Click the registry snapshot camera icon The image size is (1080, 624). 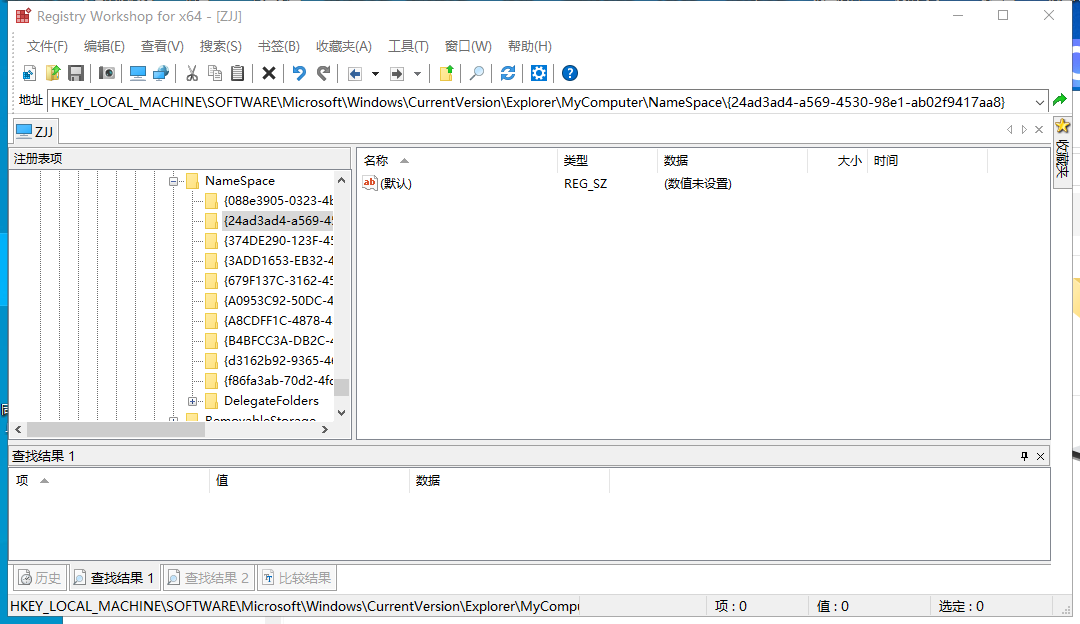(107, 73)
